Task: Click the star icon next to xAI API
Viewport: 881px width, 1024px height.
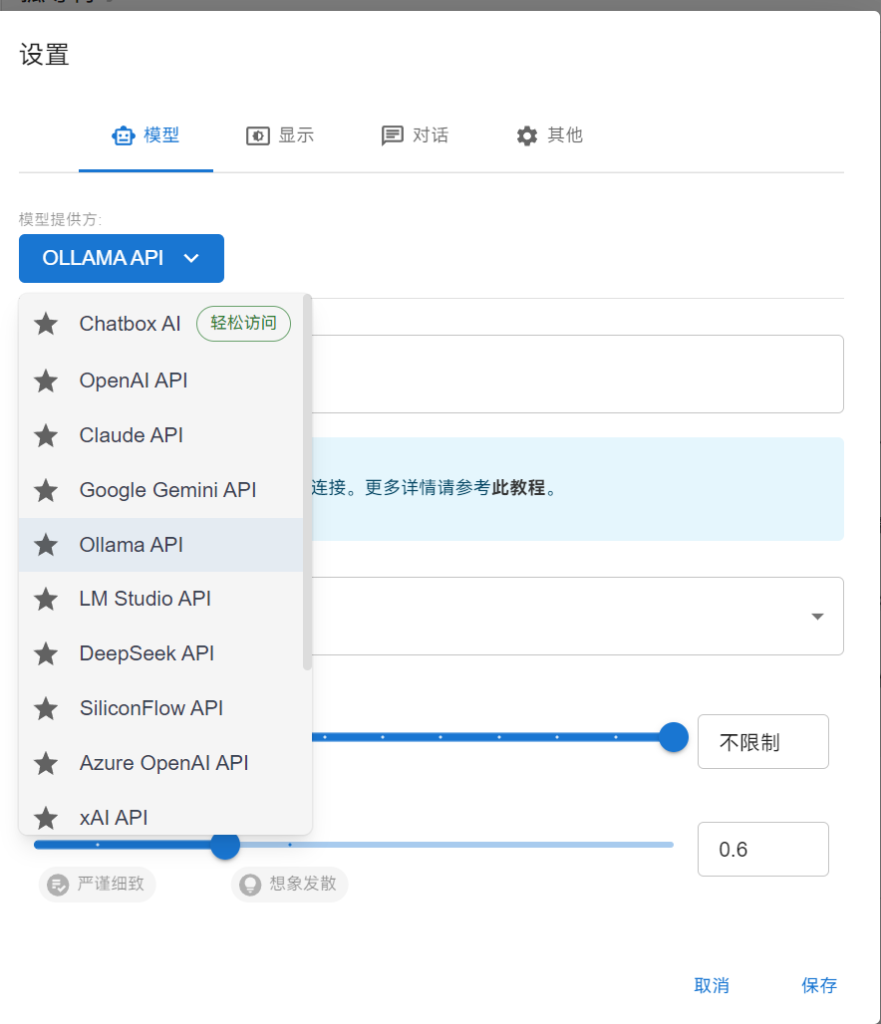Action: tap(46, 818)
